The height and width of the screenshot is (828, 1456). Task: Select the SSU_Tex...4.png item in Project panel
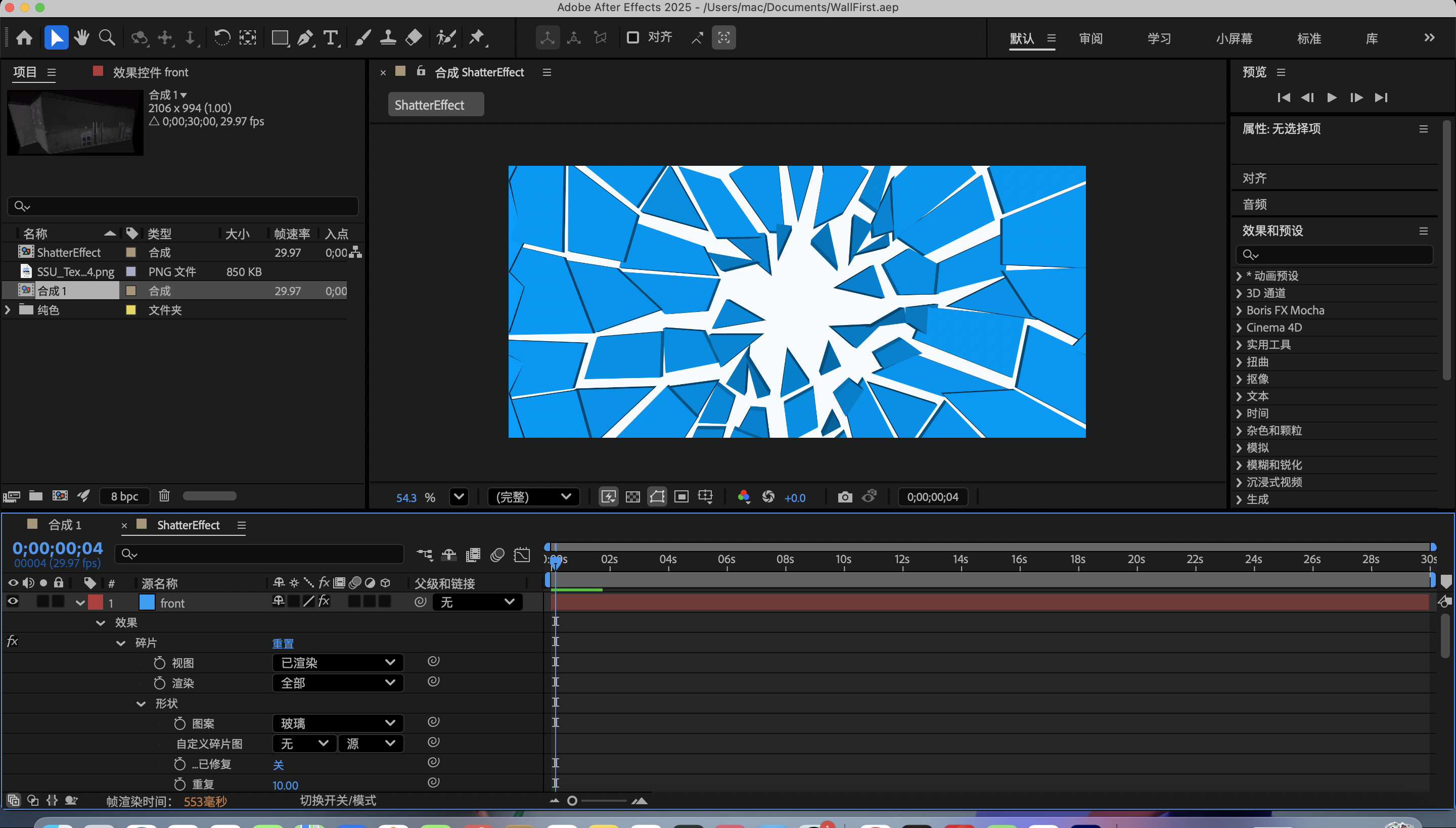click(x=74, y=271)
